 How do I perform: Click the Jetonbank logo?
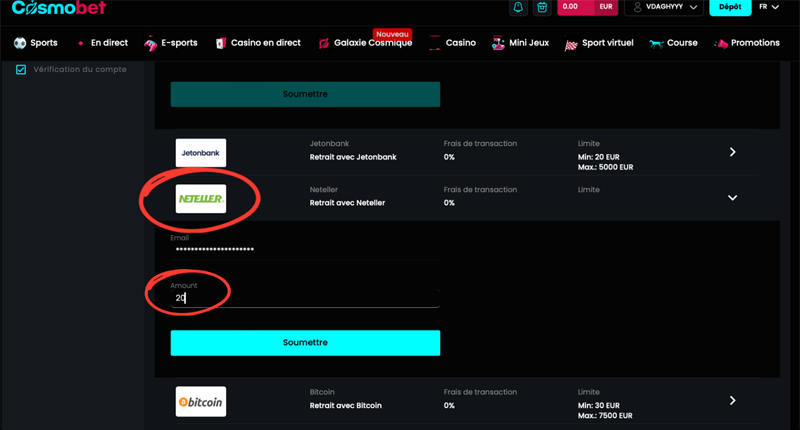click(x=201, y=153)
